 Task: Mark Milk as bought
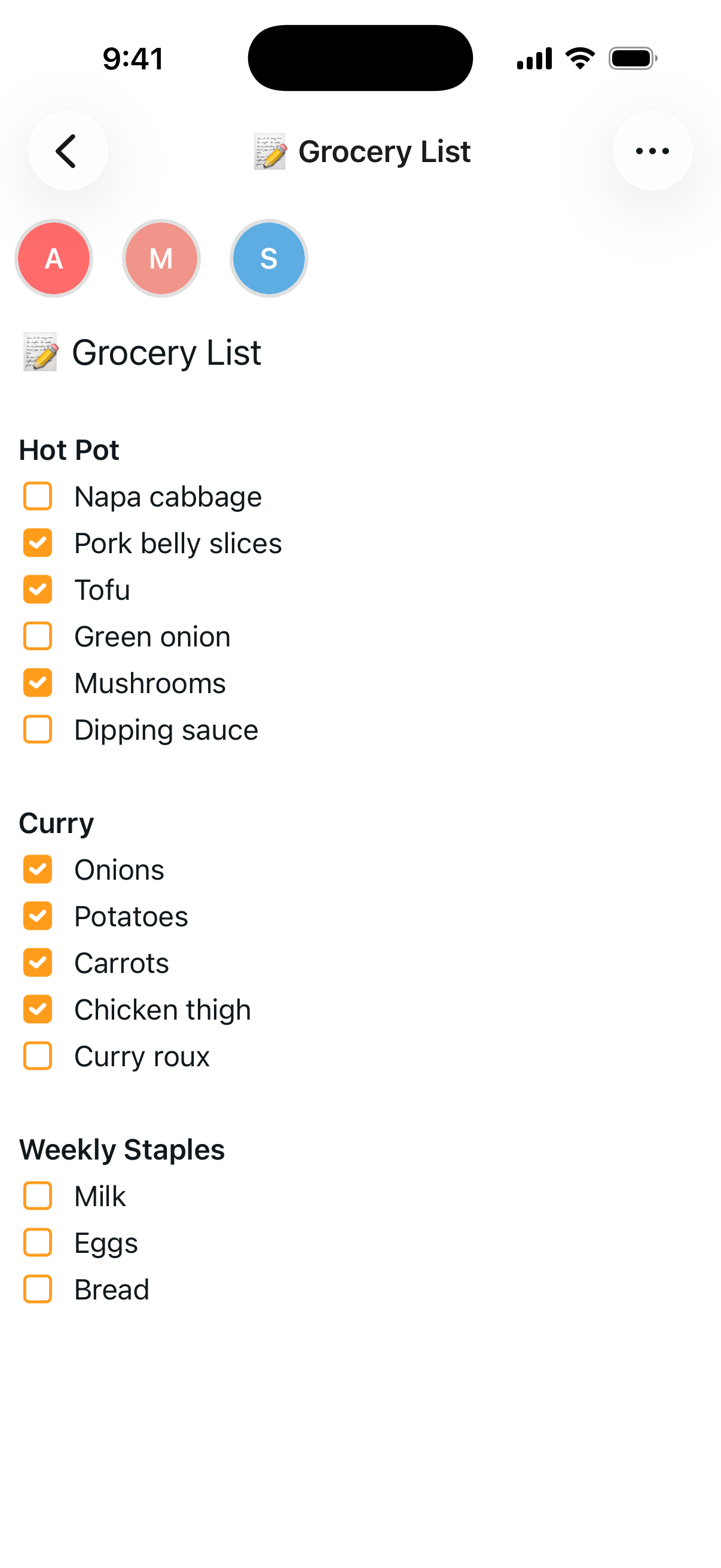coord(38,1196)
